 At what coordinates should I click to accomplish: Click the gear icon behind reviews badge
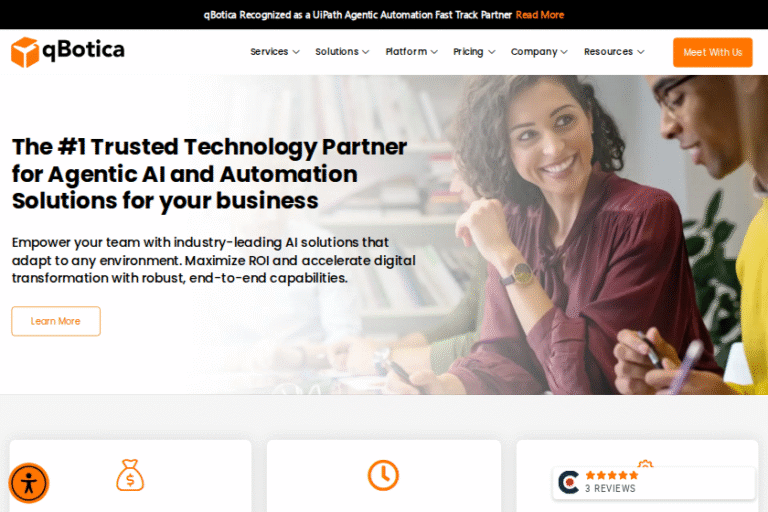pyautogui.click(x=645, y=464)
